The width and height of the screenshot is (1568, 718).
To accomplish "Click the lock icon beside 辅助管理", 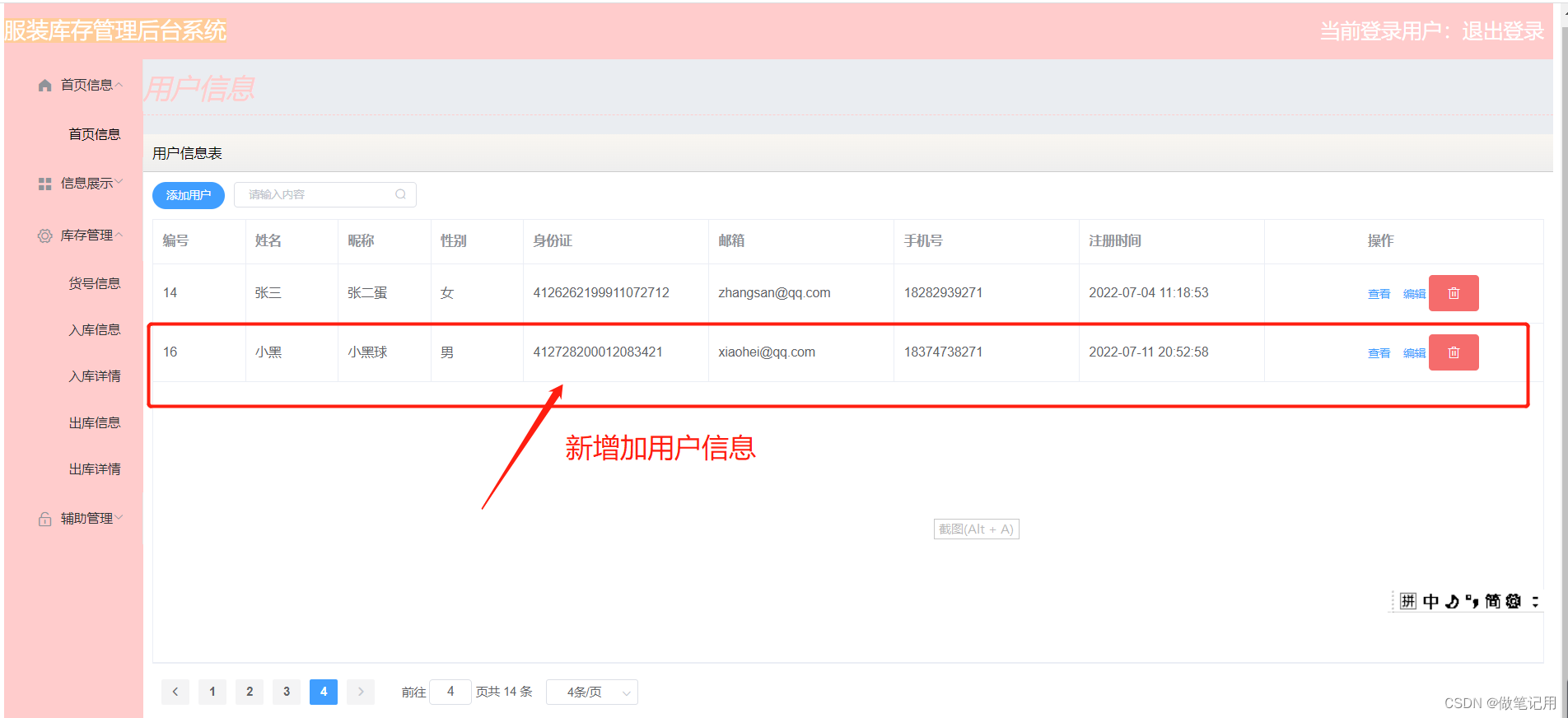I will (45, 519).
